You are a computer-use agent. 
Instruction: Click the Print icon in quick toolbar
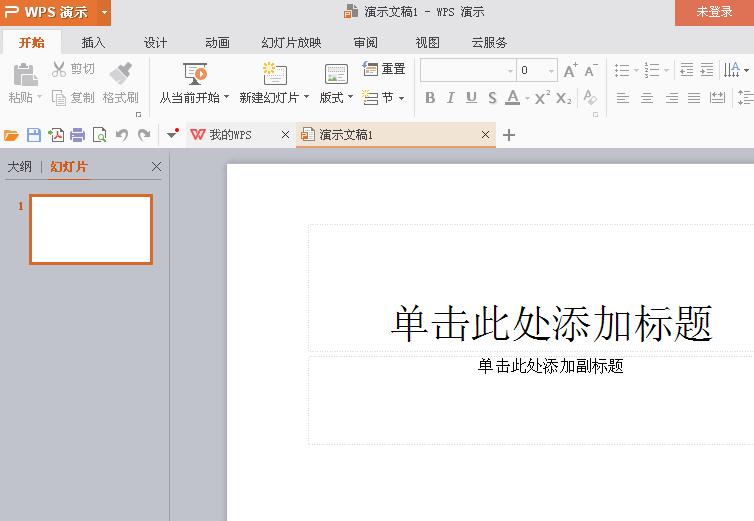click(78, 135)
